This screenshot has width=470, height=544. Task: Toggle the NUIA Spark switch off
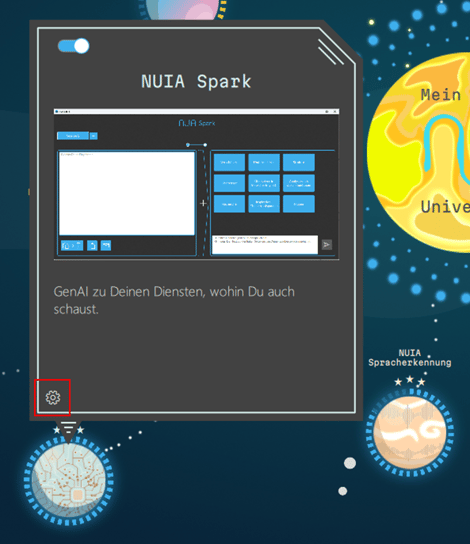coord(73,46)
